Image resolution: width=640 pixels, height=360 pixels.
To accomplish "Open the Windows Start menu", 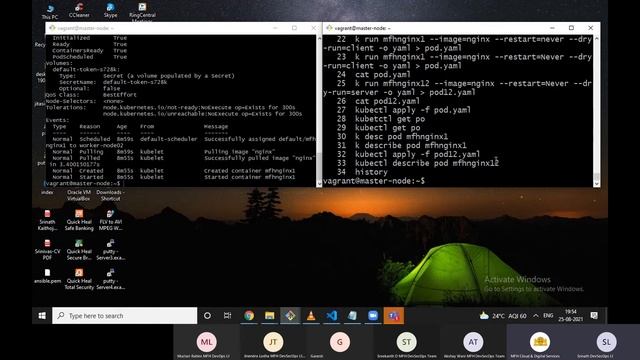I will 42,316.
